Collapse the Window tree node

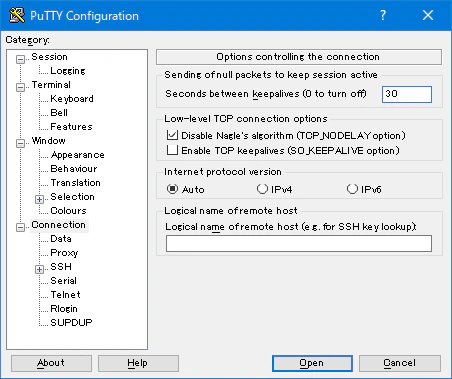pyautogui.click(x=21, y=143)
